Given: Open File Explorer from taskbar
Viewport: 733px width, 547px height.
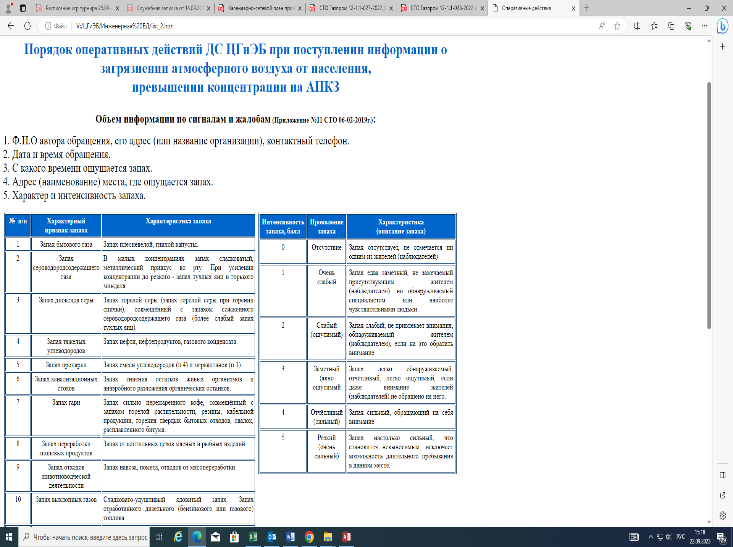Looking at the screenshot, I should pyautogui.click(x=328, y=537).
